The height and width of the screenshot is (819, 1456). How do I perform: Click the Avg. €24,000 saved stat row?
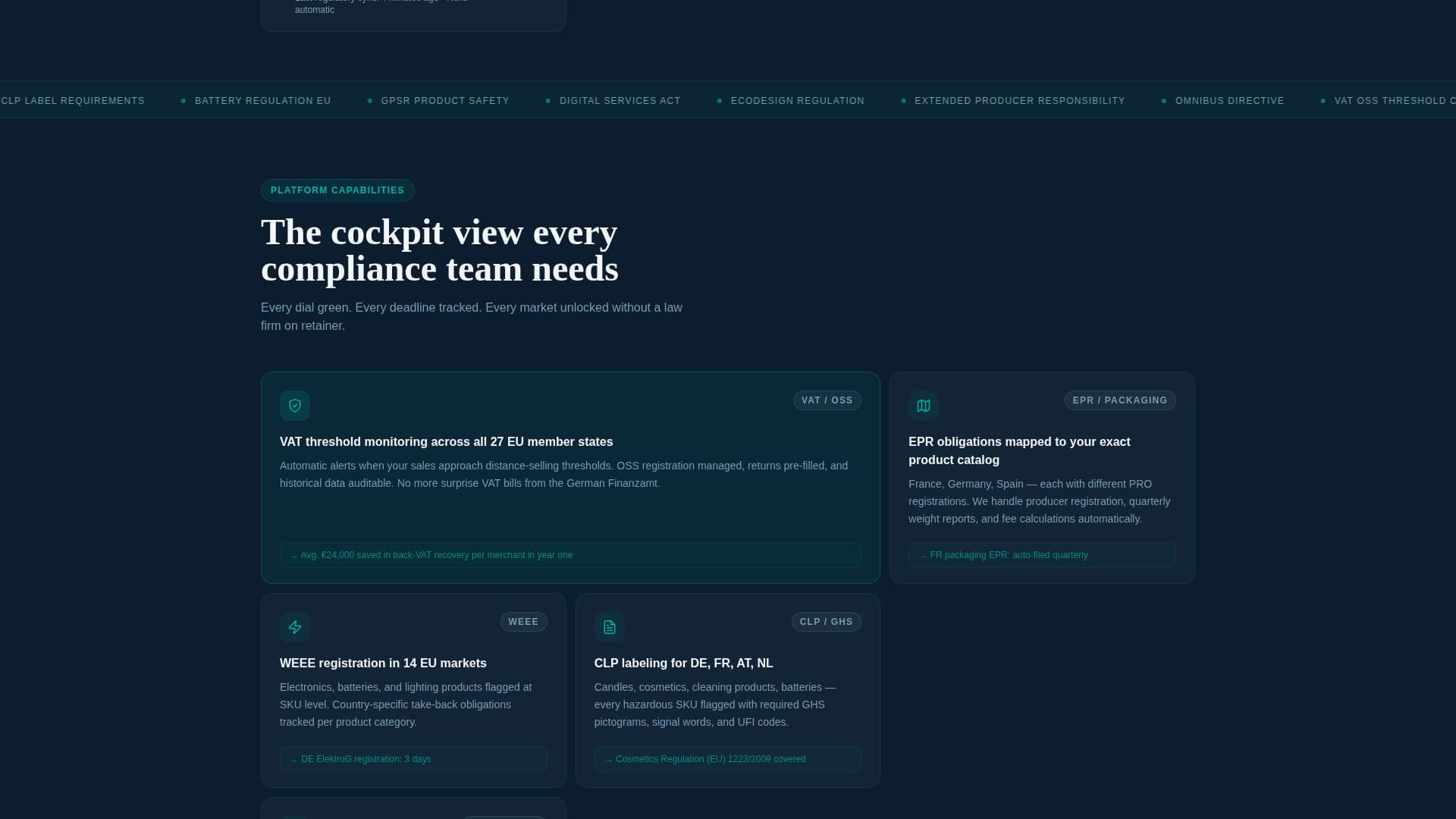tap(570, 555)
